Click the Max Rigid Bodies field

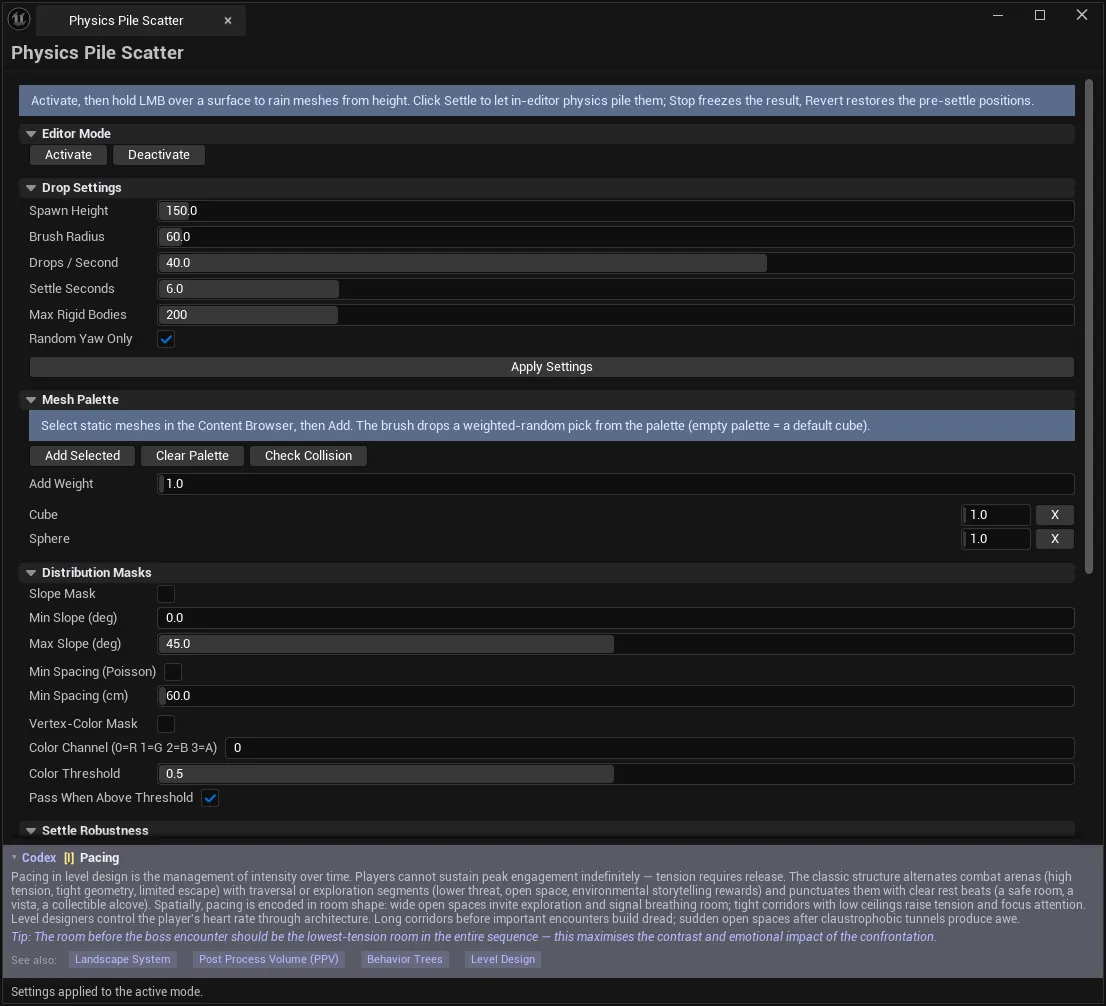click(616, 315)
